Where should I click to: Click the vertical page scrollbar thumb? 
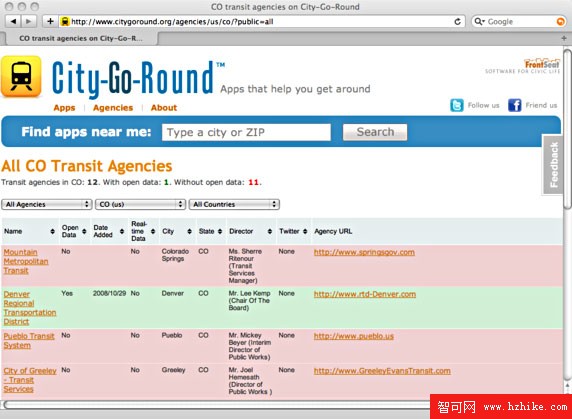[567, 129]
